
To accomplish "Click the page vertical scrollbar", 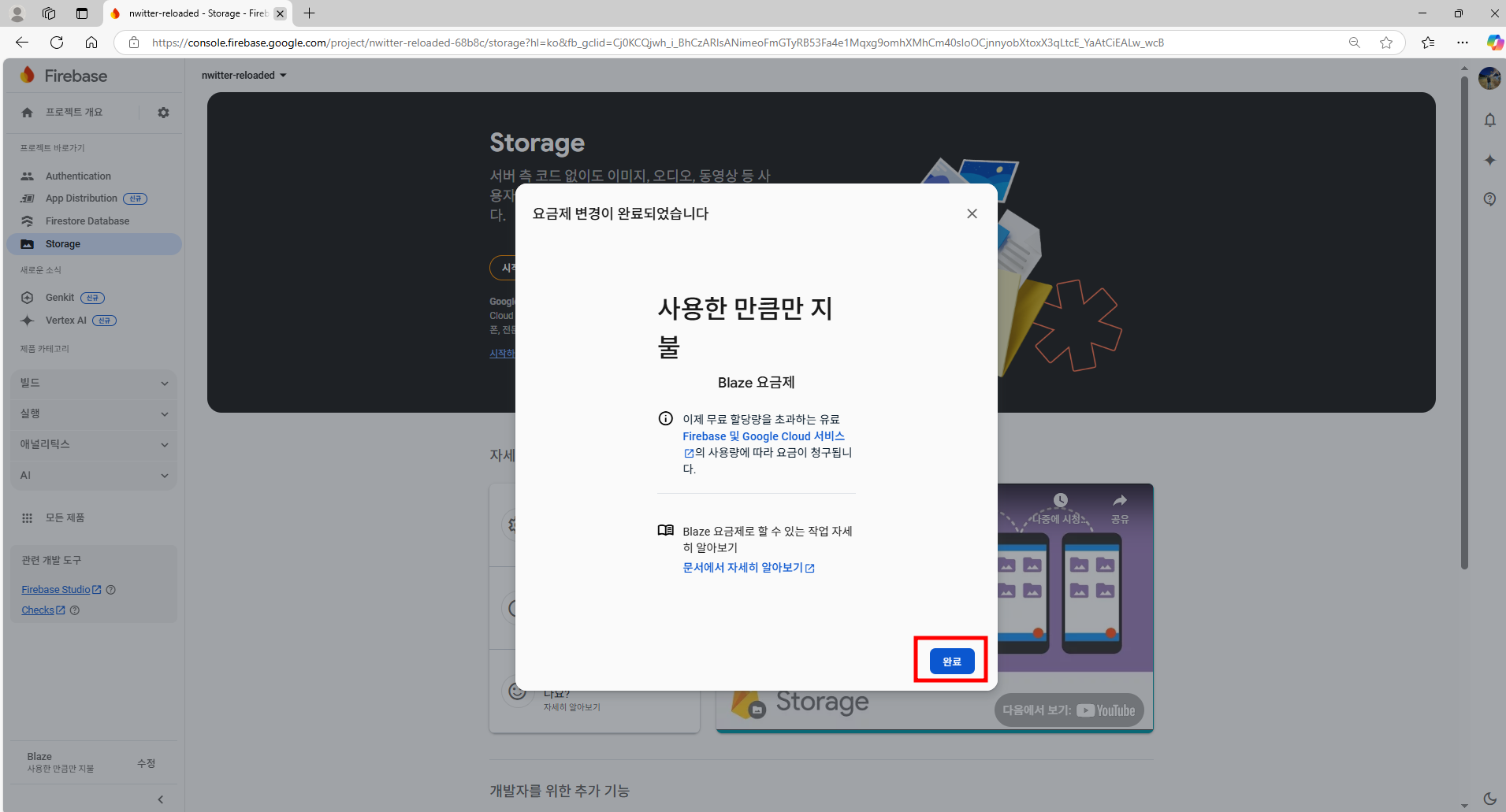I will pyautogui.click(x=1464, y=323).
